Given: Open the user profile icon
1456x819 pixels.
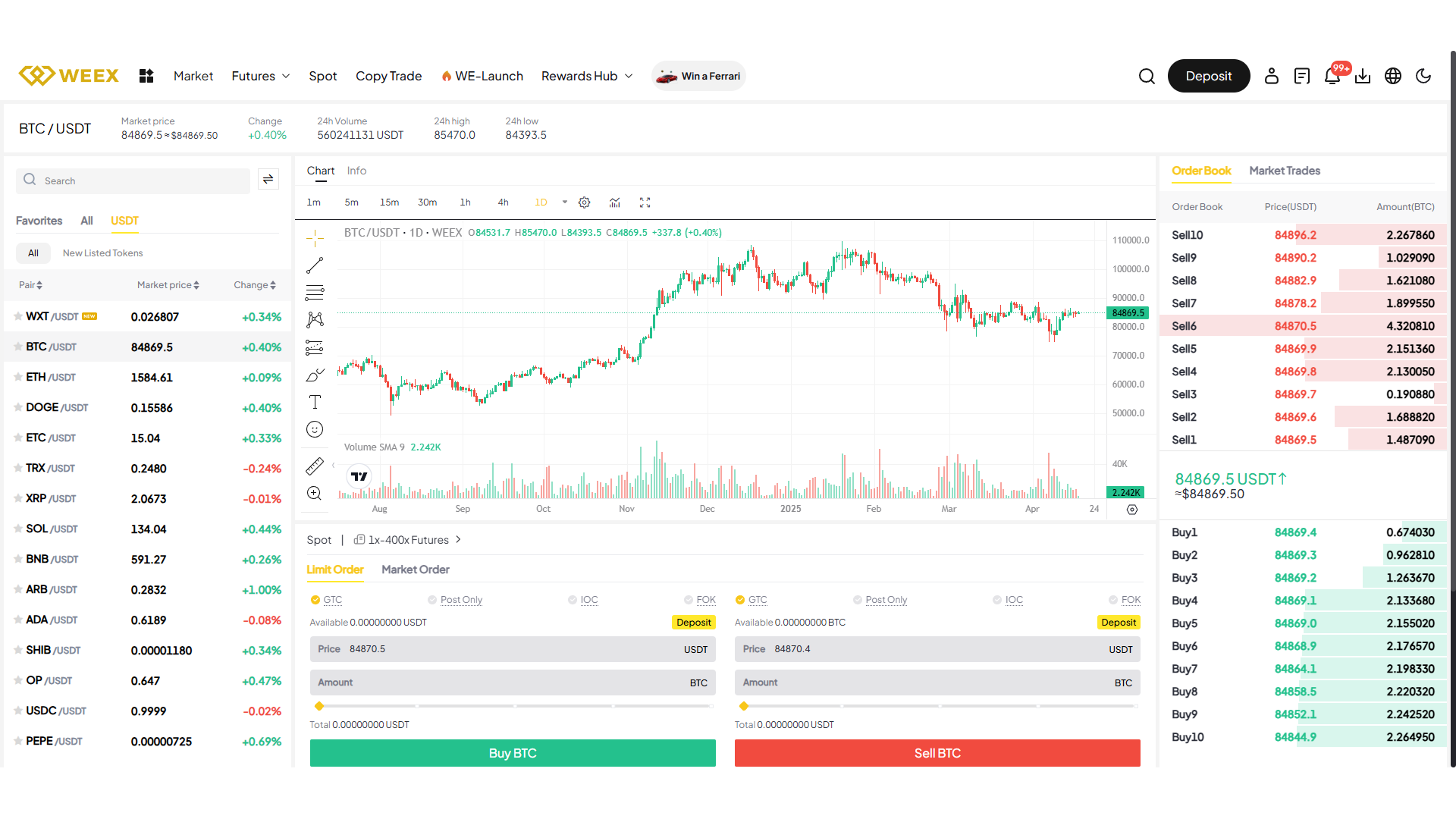Looking at the screenshot, I should (x=1272, y=76).
